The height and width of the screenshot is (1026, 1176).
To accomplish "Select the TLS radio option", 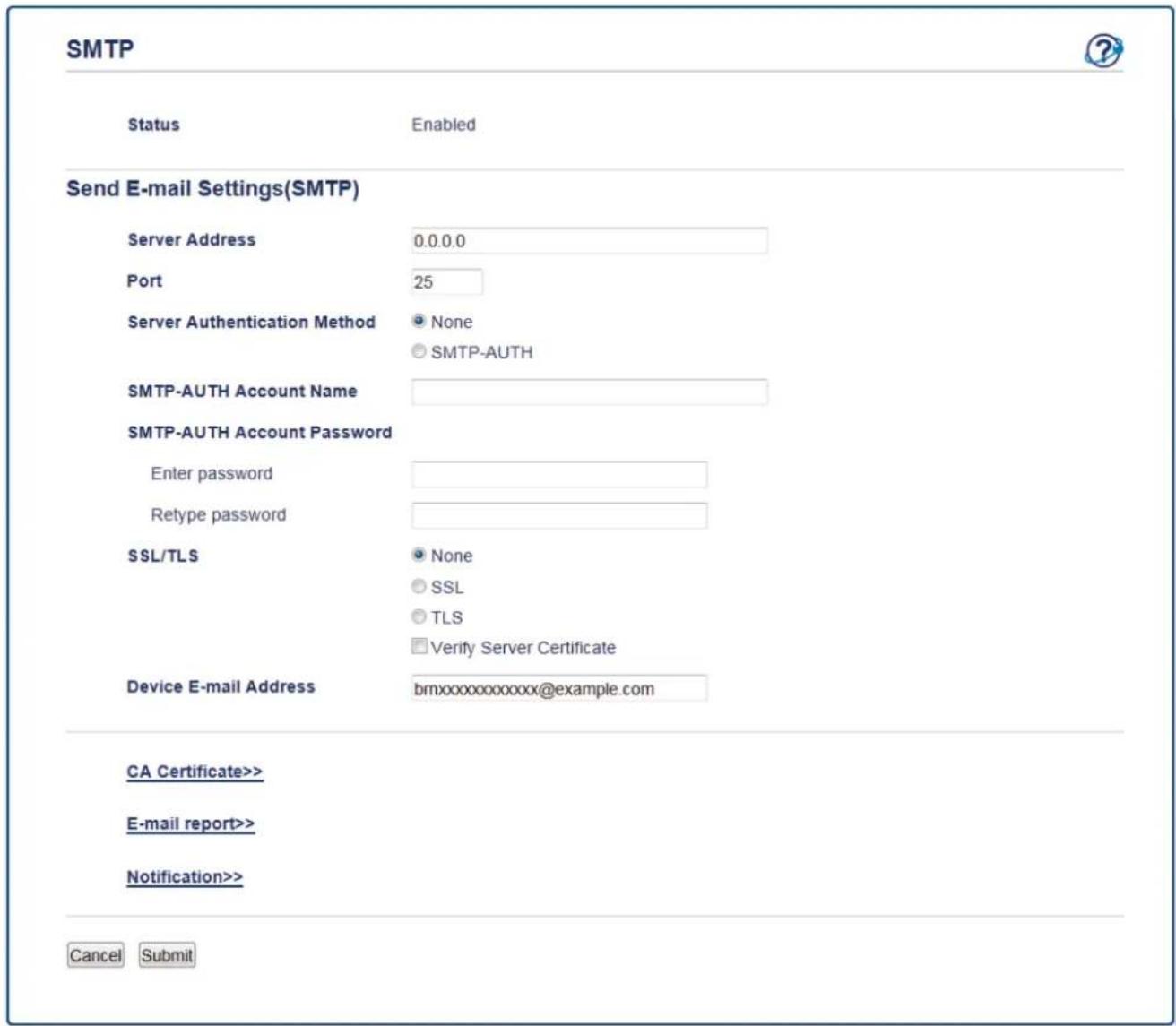I will [x=419, y=617].
